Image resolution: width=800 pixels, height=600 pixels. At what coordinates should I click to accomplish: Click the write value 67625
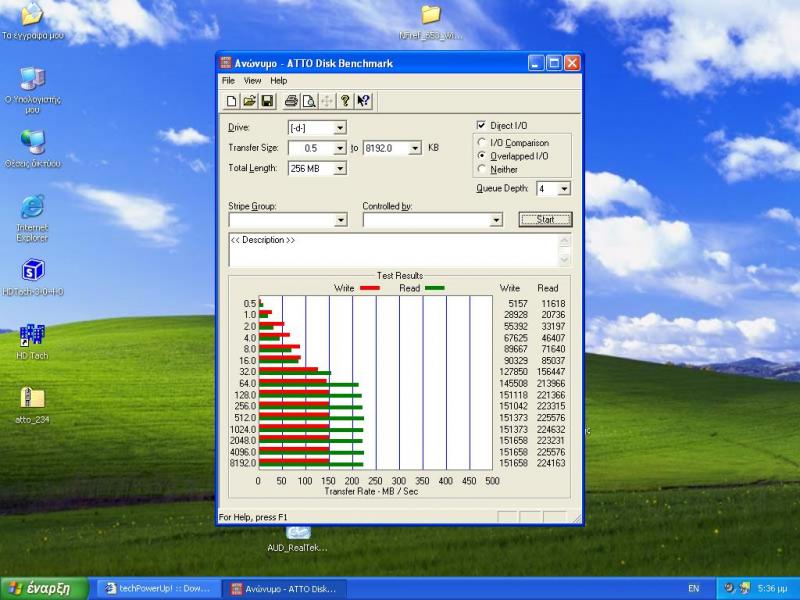coord(516,338)
